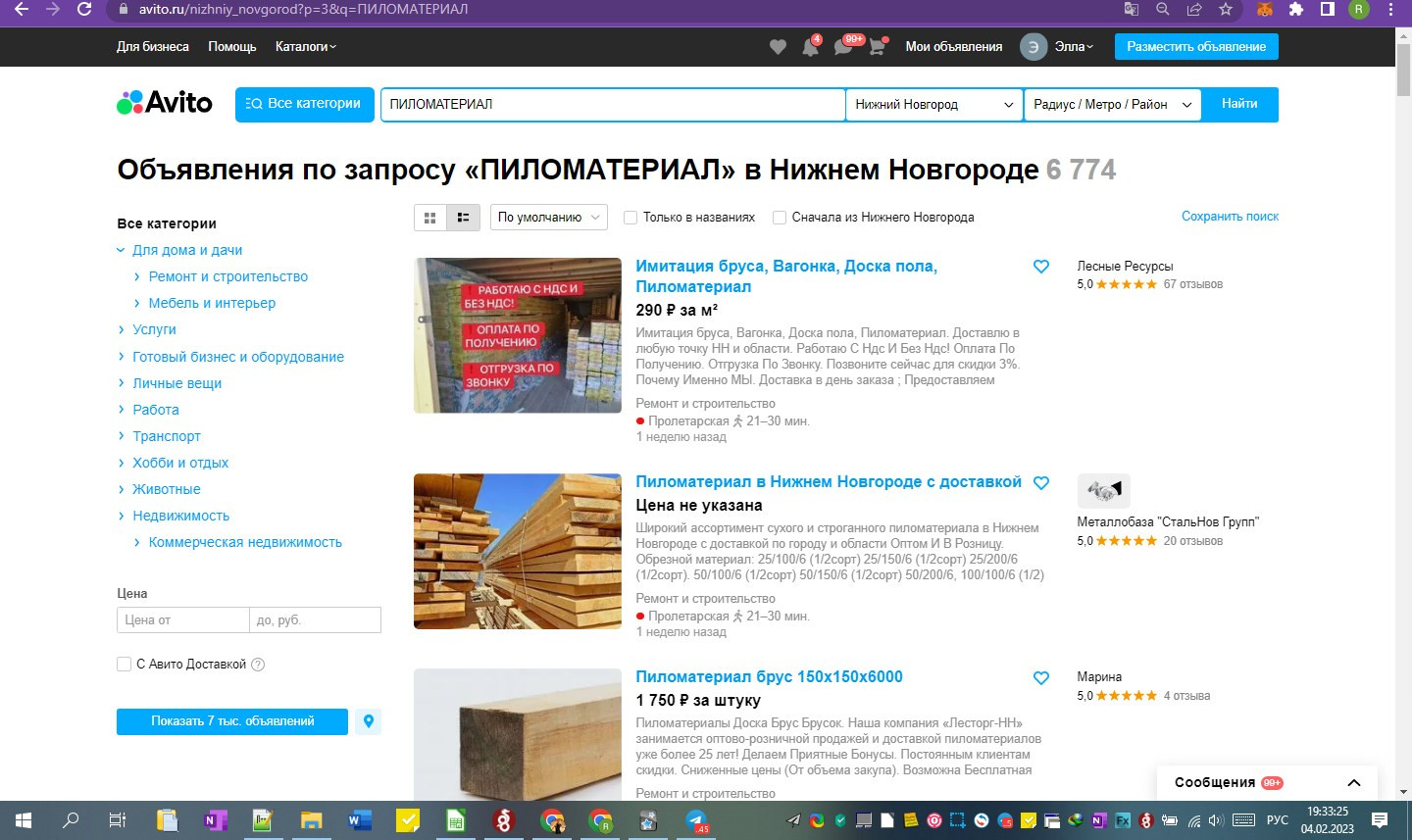
Task: Open the 'Металлобаза "СтальНов Групп"' seller profile
Action: [1168, 522]
